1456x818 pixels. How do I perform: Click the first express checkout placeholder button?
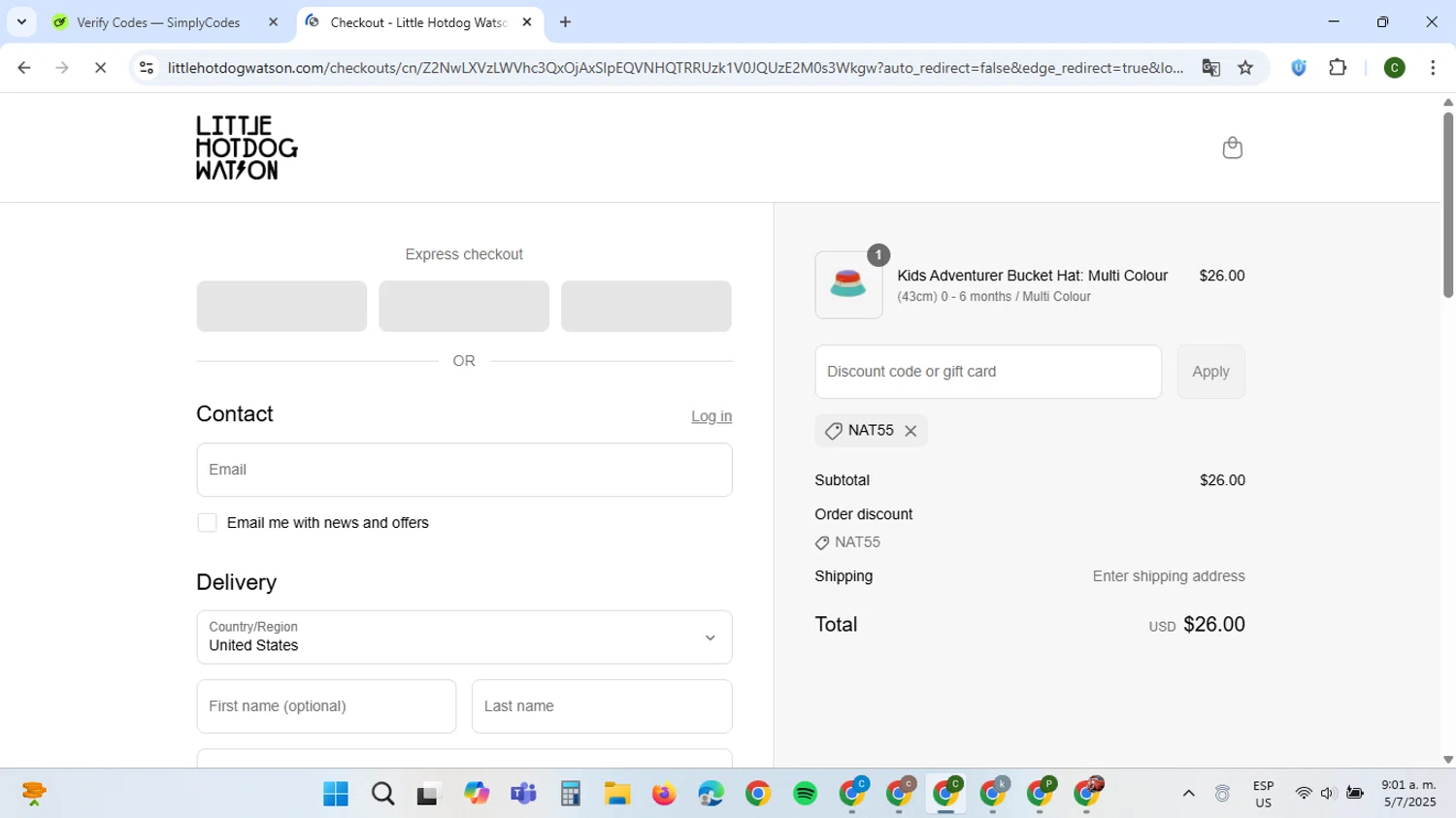[x=281, y=307]
